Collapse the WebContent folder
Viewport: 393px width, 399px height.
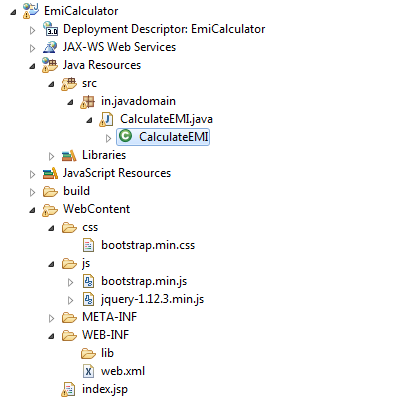point(32,210)
